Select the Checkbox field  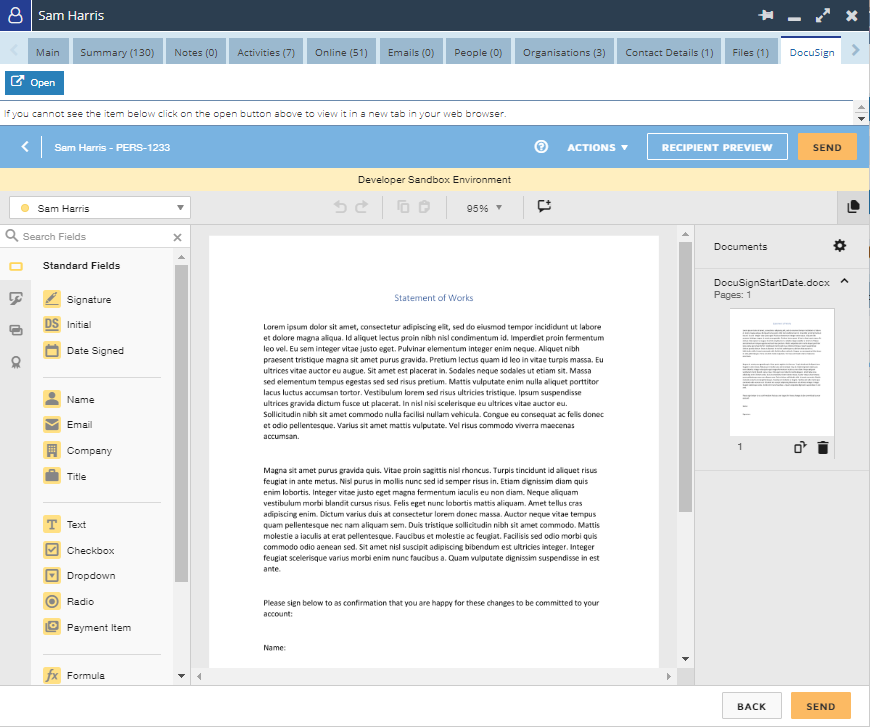coord(79,550)
